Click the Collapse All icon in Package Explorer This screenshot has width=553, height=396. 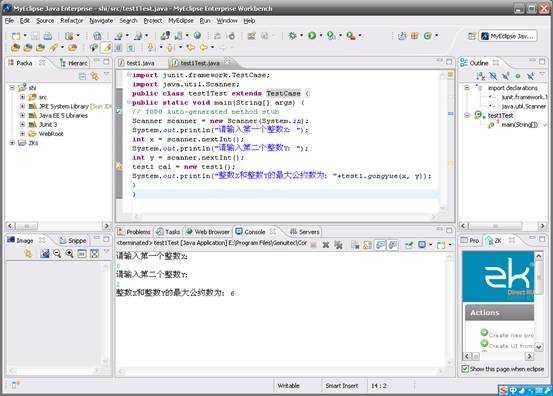(x=82, y=76)
